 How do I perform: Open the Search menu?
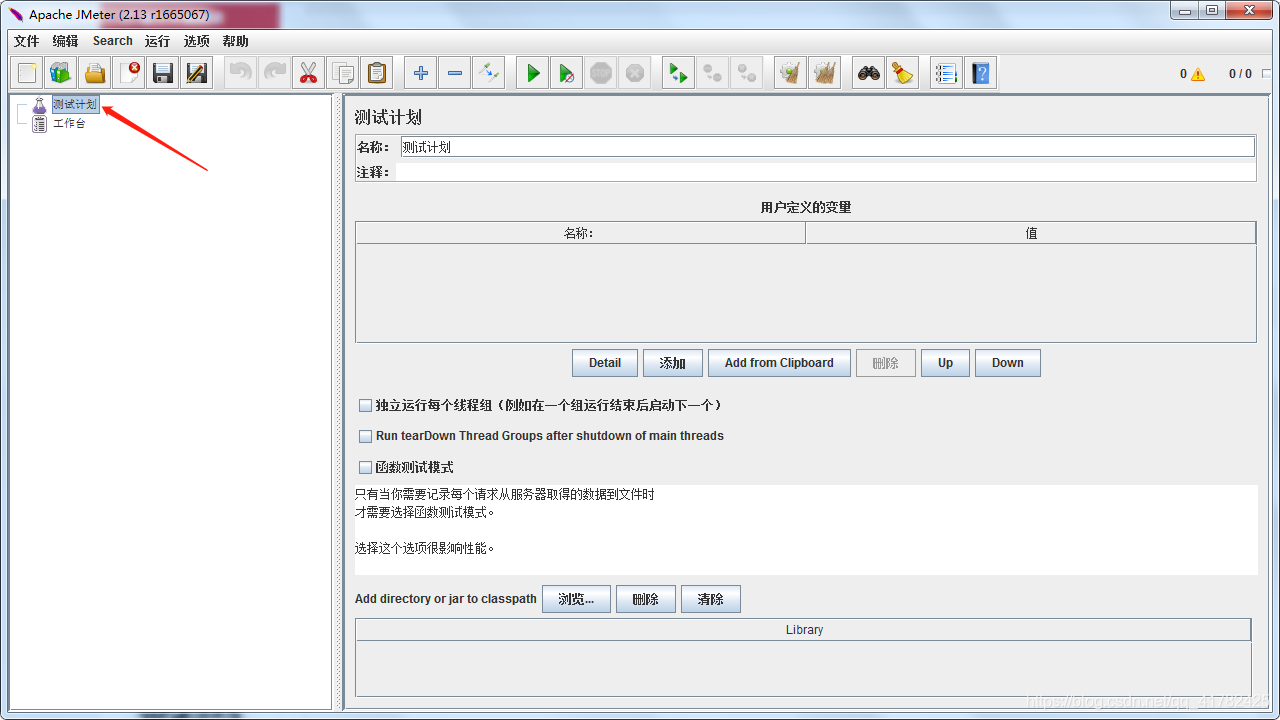[113, 41]
